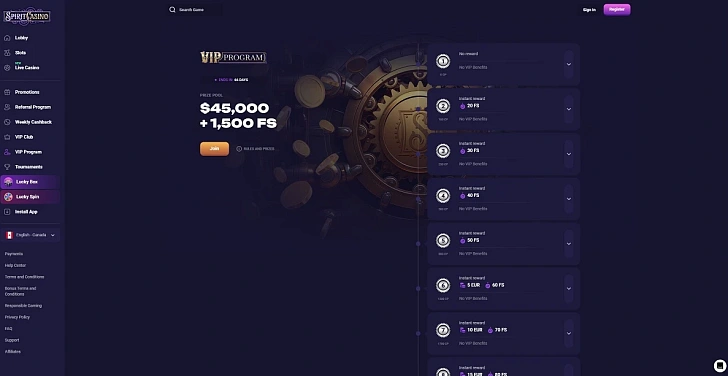Image resolution: width=728 pixels, height=376 pixels.
Task: Open the Lobby home icon
Action: pyautogui.click(x=7, y=38)
